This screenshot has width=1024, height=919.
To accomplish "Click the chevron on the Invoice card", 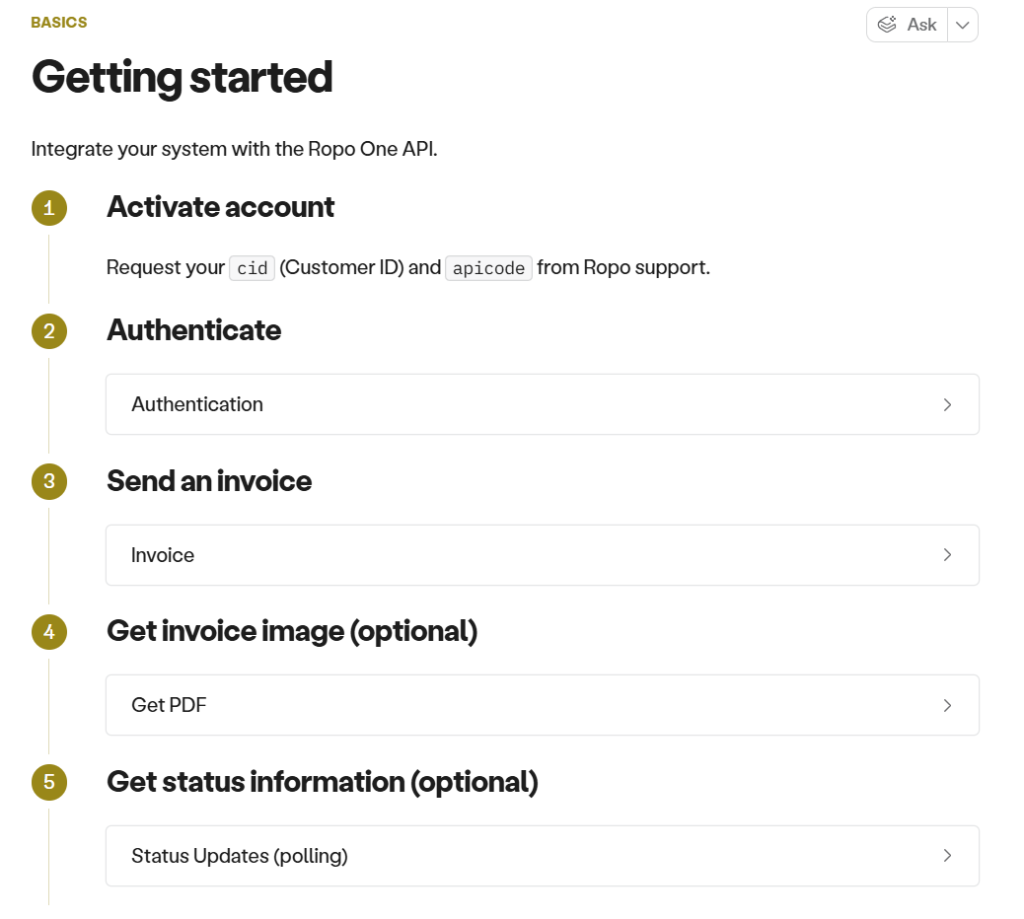I will [947, 555].
